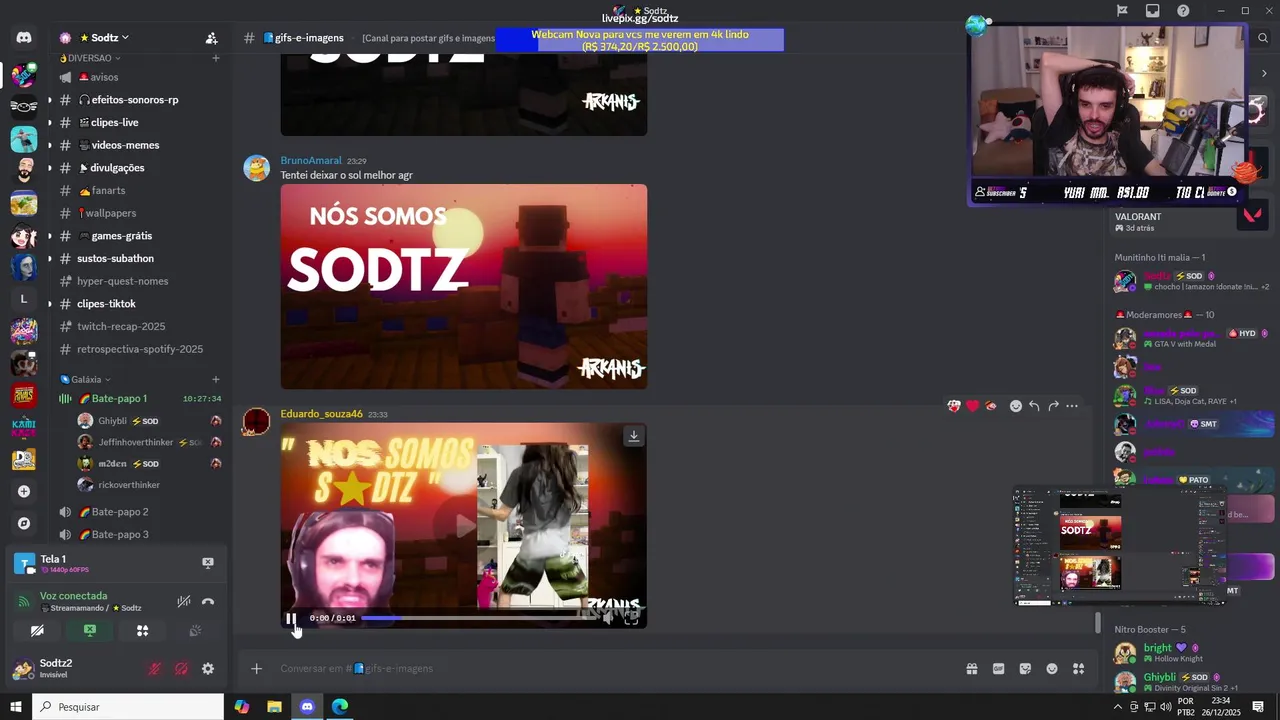Forward Eduardo_souza46's message

pyautogui.click(x=1053, y=406)
